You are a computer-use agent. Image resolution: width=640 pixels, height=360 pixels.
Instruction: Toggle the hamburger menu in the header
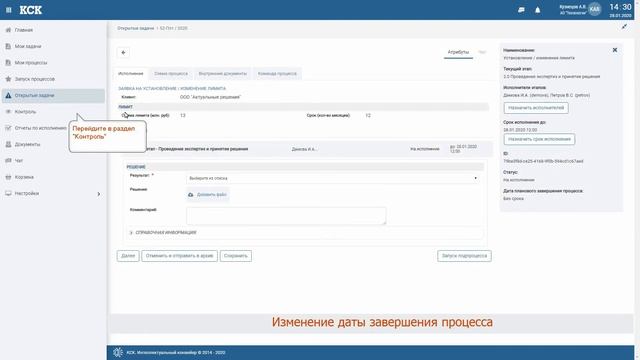pos(9,10)
